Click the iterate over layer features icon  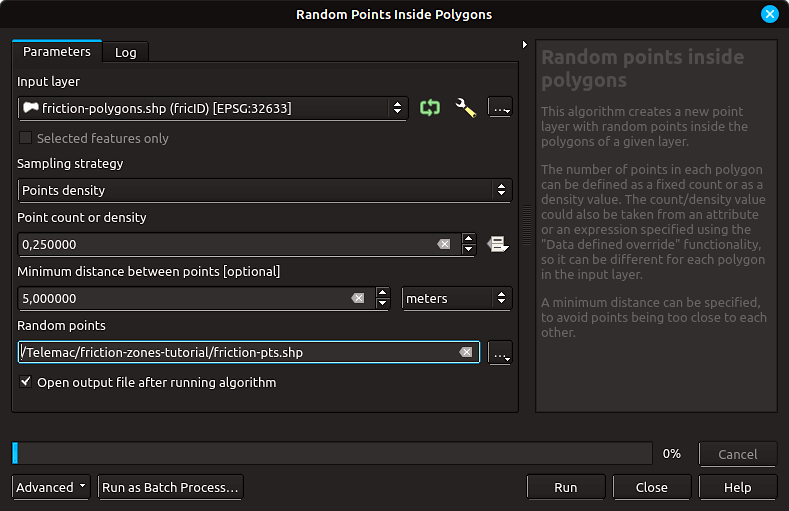430,108
